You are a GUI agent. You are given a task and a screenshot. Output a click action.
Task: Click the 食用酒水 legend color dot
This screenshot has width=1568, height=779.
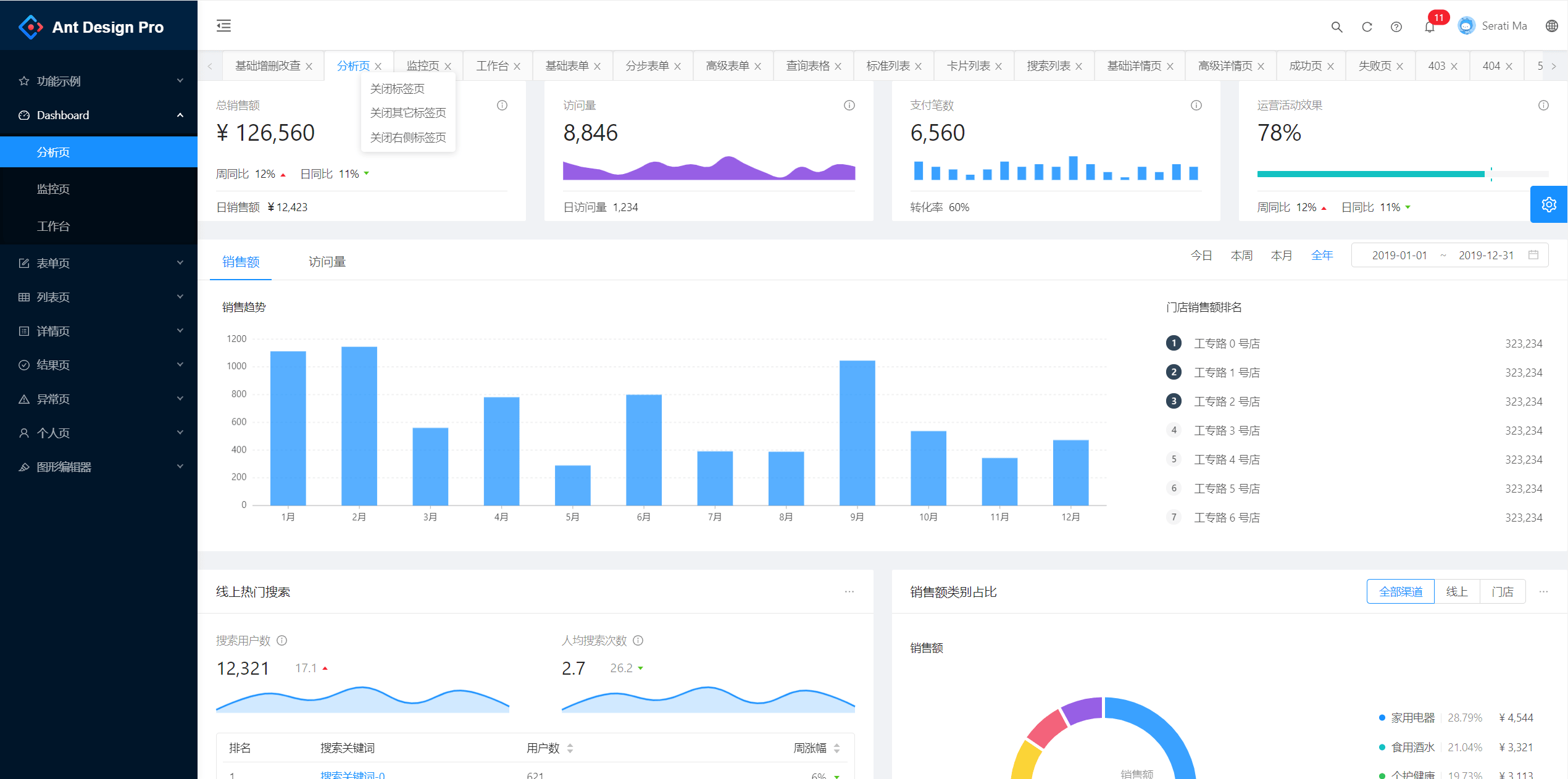click(1382, 747)
